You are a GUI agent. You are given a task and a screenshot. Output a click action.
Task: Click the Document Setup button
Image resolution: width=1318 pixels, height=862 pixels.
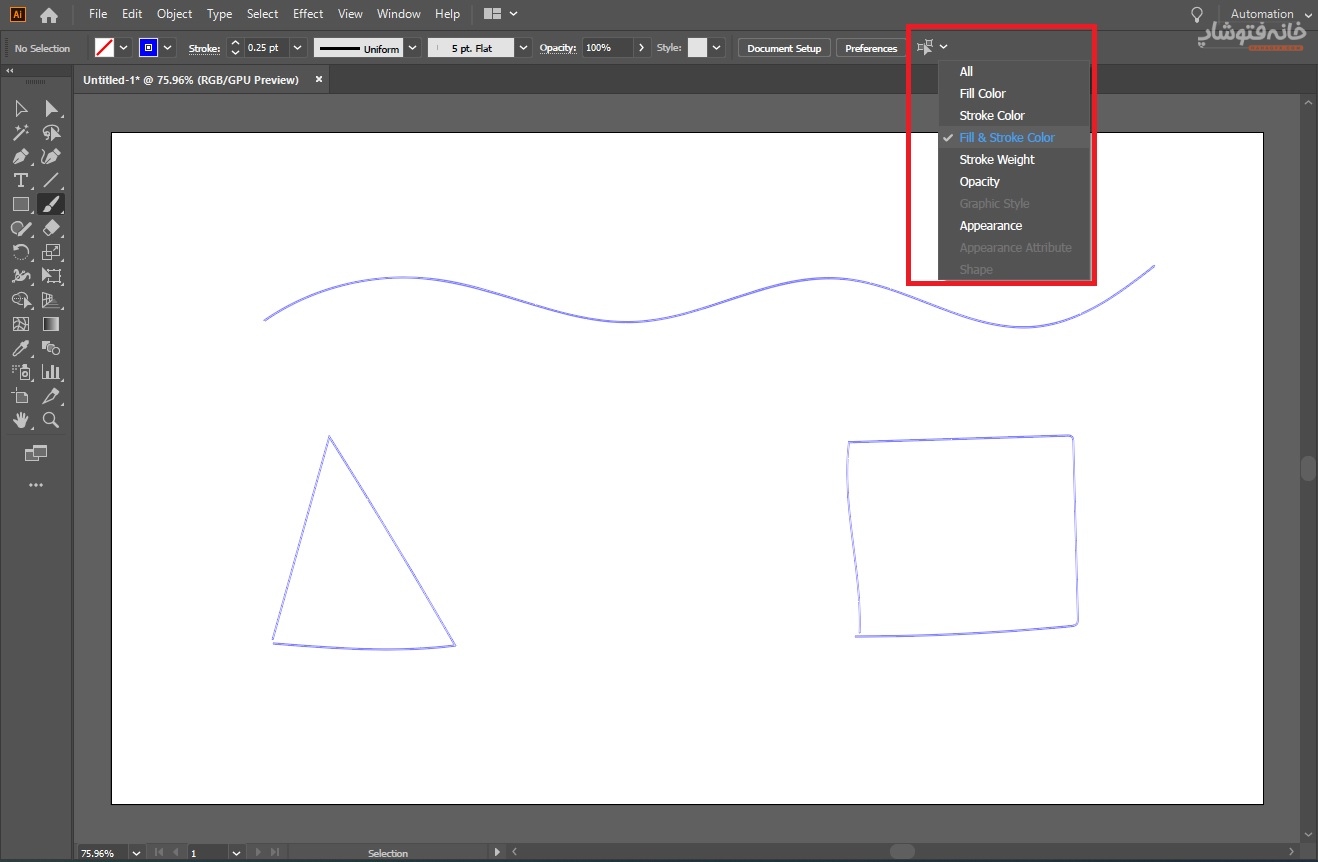[784, 48]
